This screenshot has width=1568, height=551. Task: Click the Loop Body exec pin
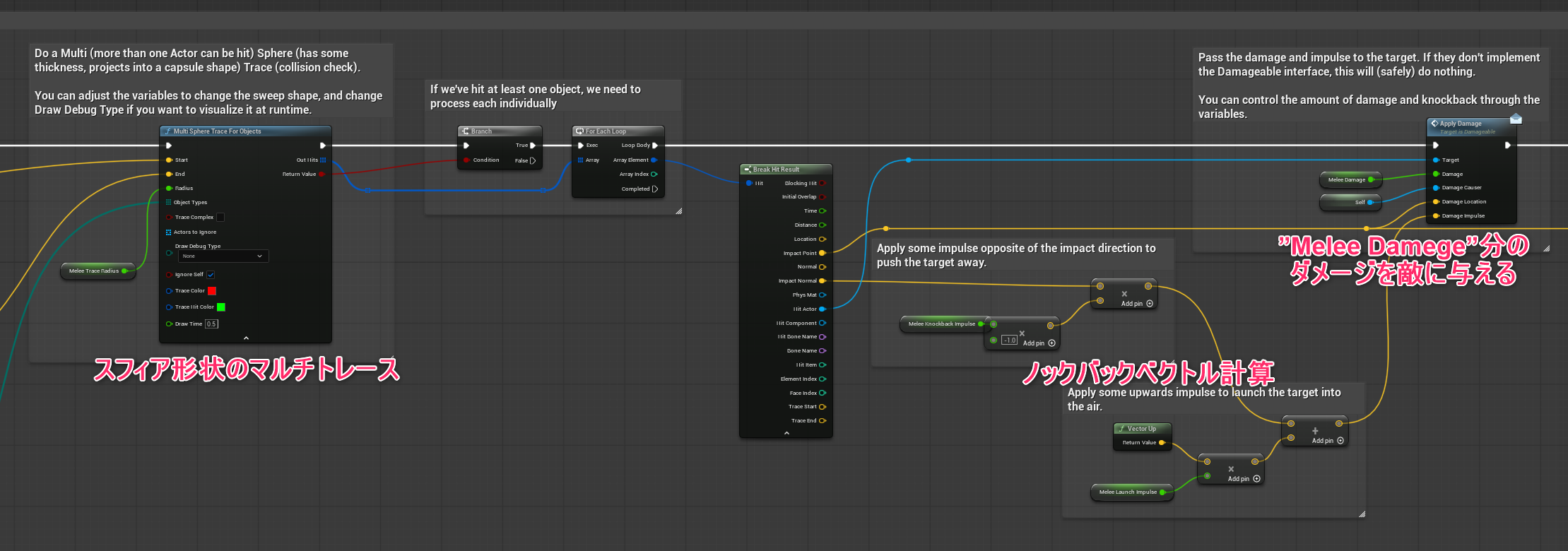click(655, 146)
